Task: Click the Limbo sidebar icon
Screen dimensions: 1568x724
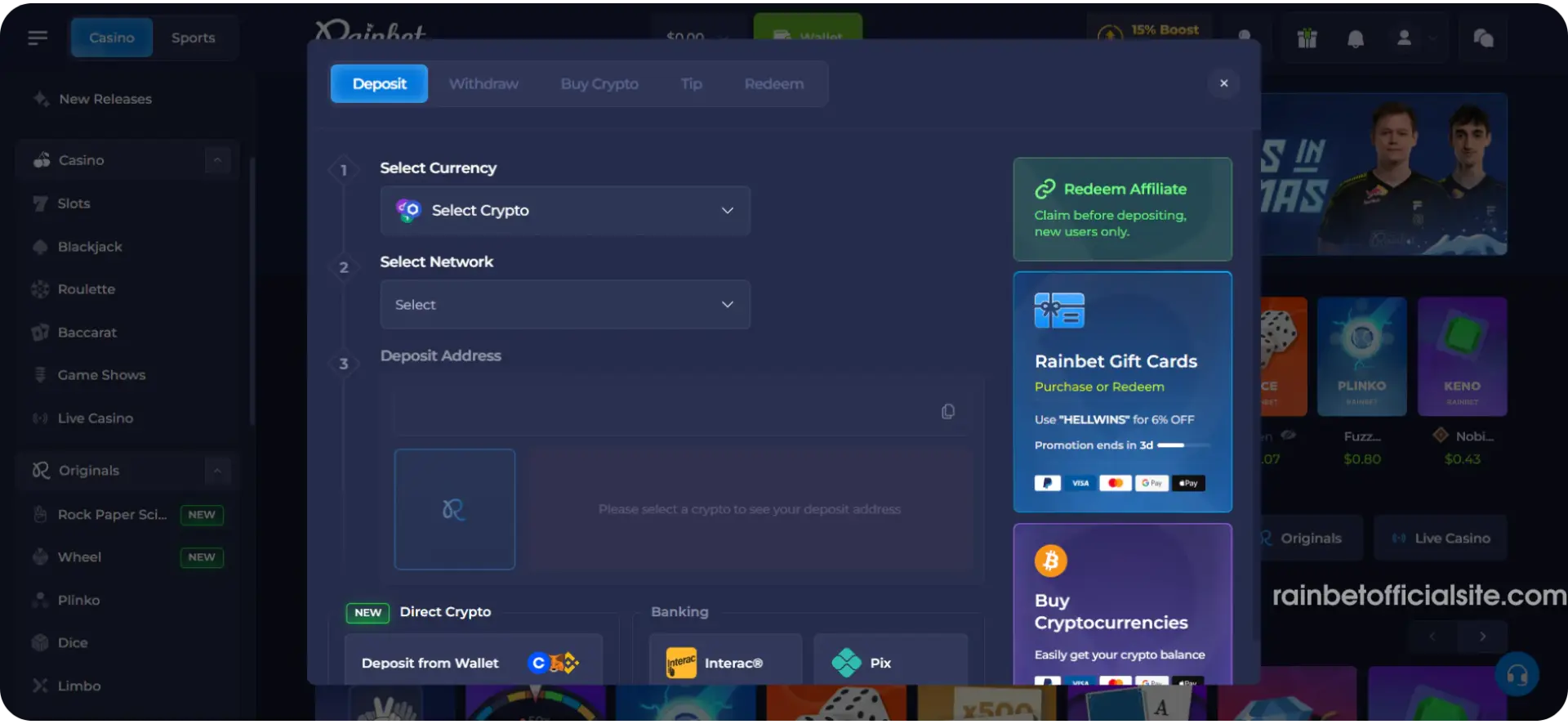Action: click(40, 686)
